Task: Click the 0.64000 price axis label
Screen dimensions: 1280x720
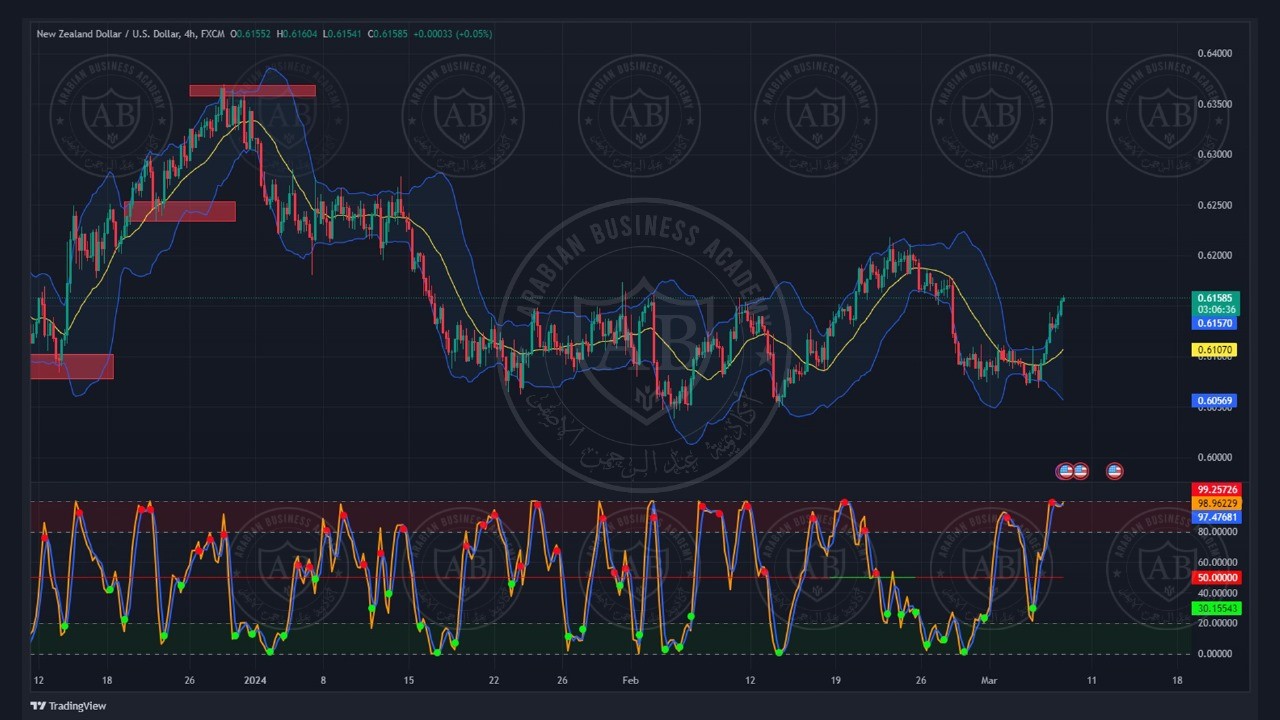Action: point(1215,54)
